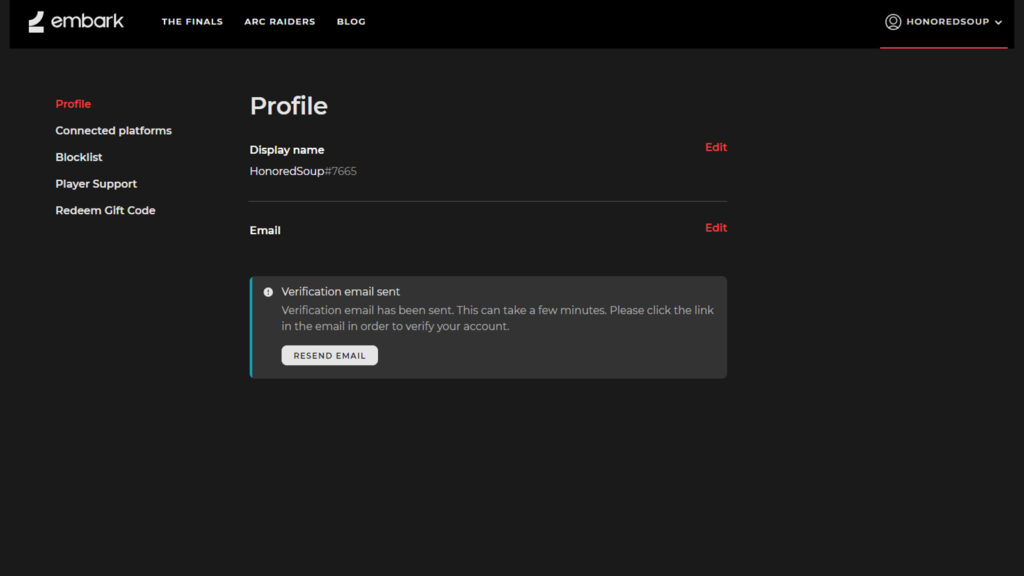Click the info icon in verification notice

pos(268,292)
